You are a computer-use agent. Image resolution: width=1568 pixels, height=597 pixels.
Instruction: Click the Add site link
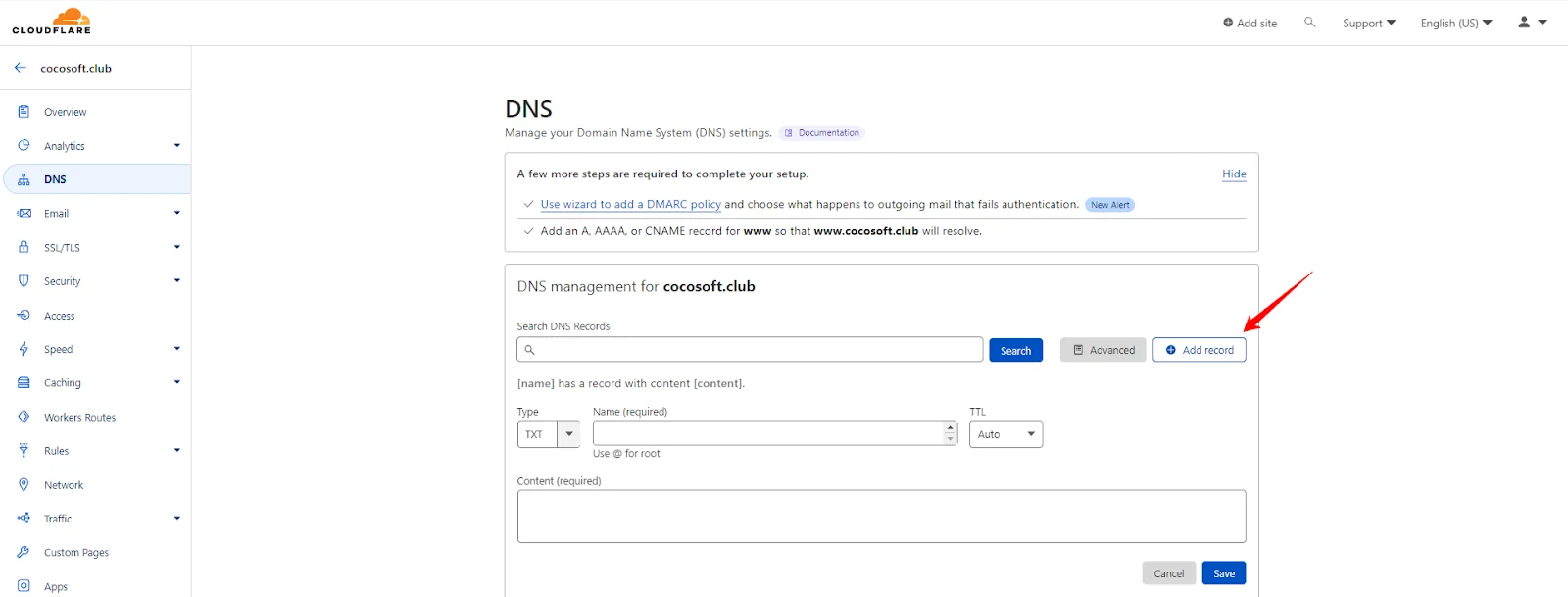pyautogui.click(x=1249, y=23)
